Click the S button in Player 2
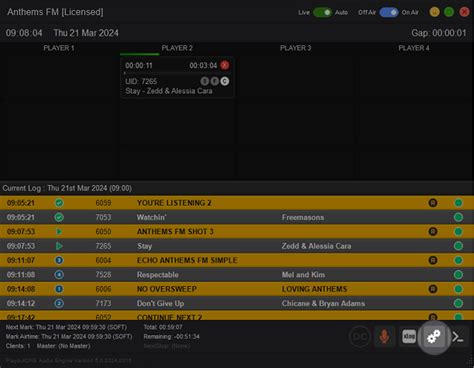Image resolution: width=474 pixels, height=368 pixels. pyautogui.click(x=205, y=81)
